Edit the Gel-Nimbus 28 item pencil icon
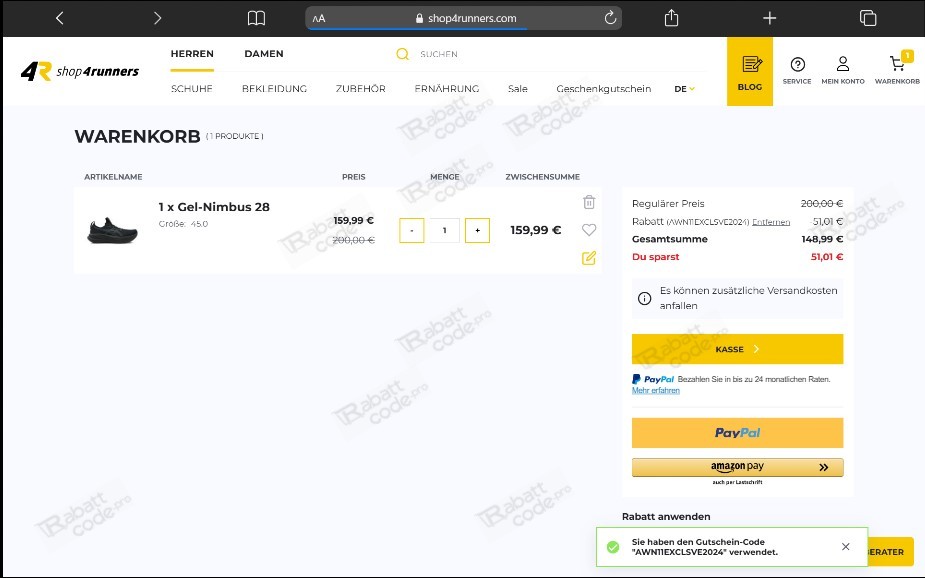This screenshot has height=578, width=925. coord(589,258)
